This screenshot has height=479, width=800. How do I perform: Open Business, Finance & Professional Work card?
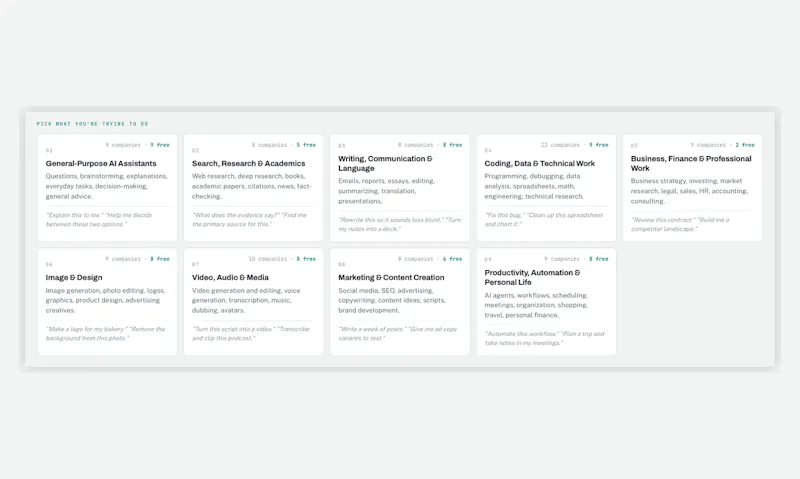coord(692,188)
